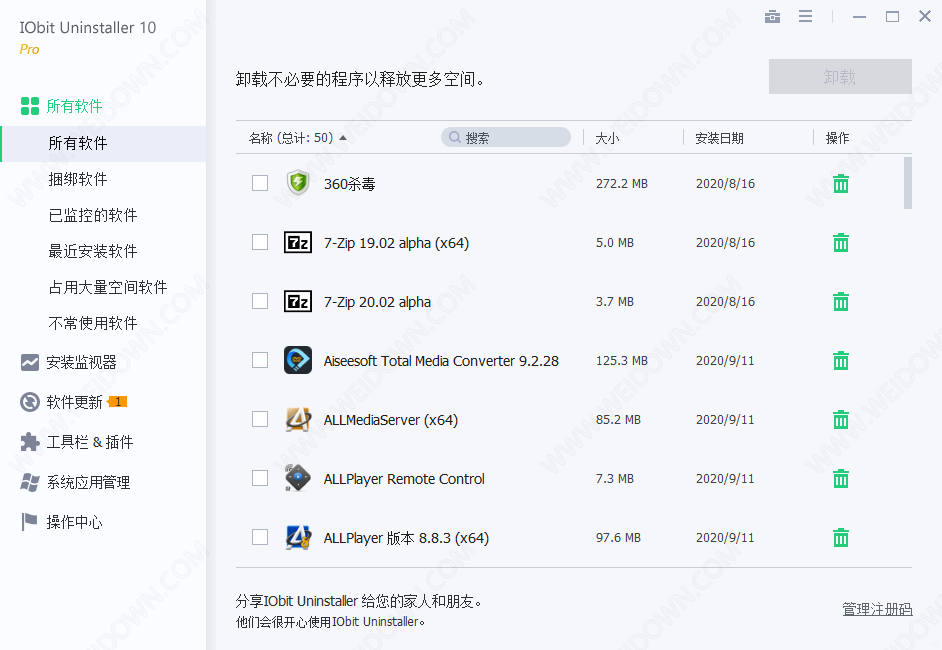Click trash icon for ALLMediaServer (x64)
This screenshot has height=650, width=942.
click(x=840, y=419)
